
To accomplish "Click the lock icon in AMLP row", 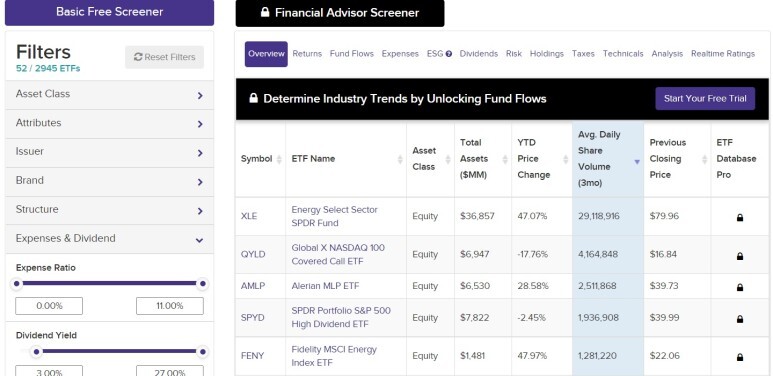I will tap(739, 287).
